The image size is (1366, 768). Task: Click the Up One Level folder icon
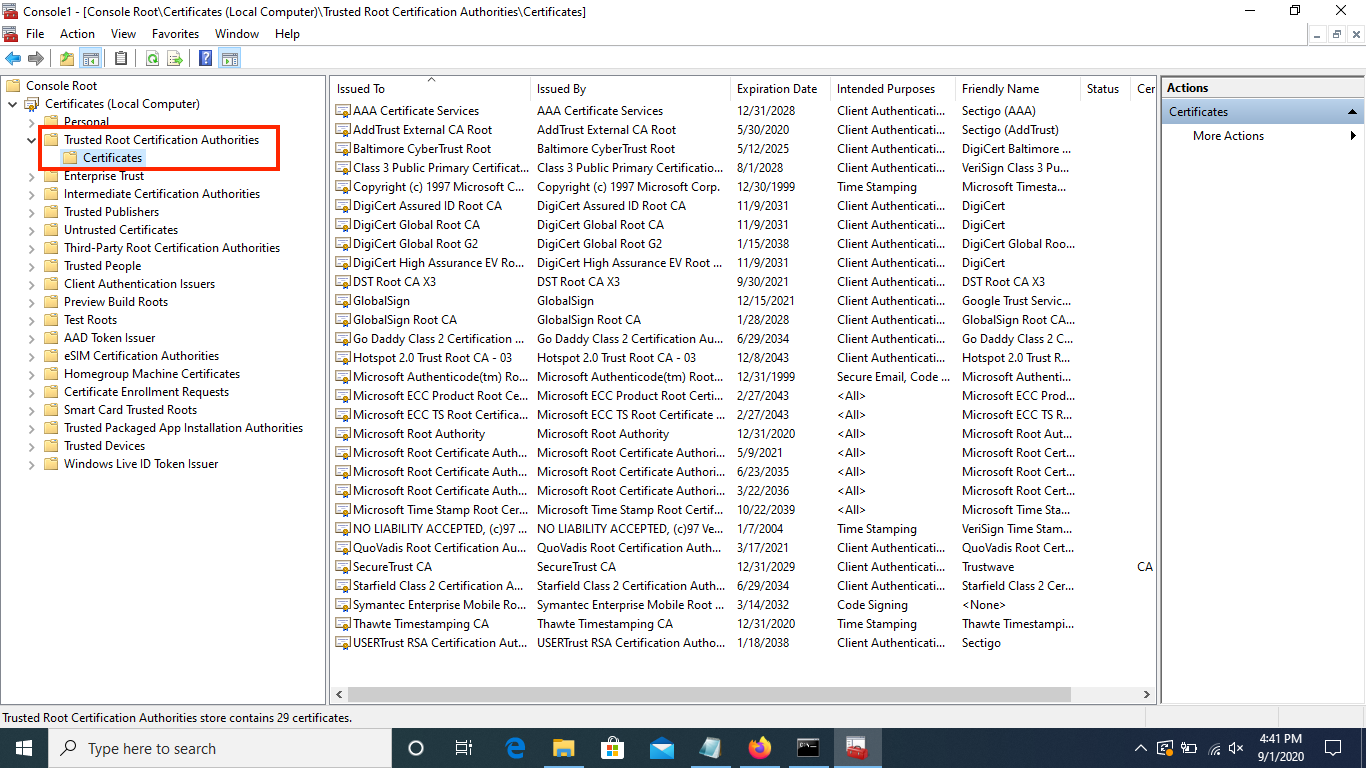click(x=66, y=57)
